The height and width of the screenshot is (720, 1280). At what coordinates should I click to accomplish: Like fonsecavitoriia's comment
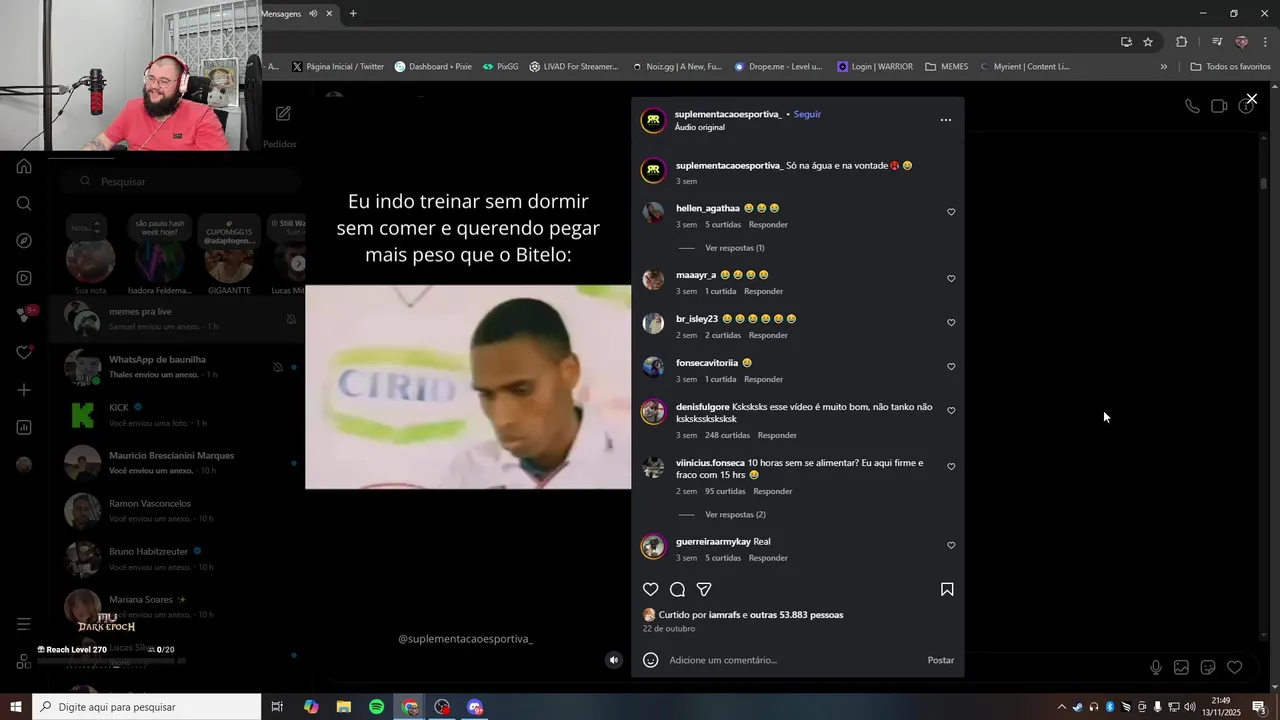point(951,367)
